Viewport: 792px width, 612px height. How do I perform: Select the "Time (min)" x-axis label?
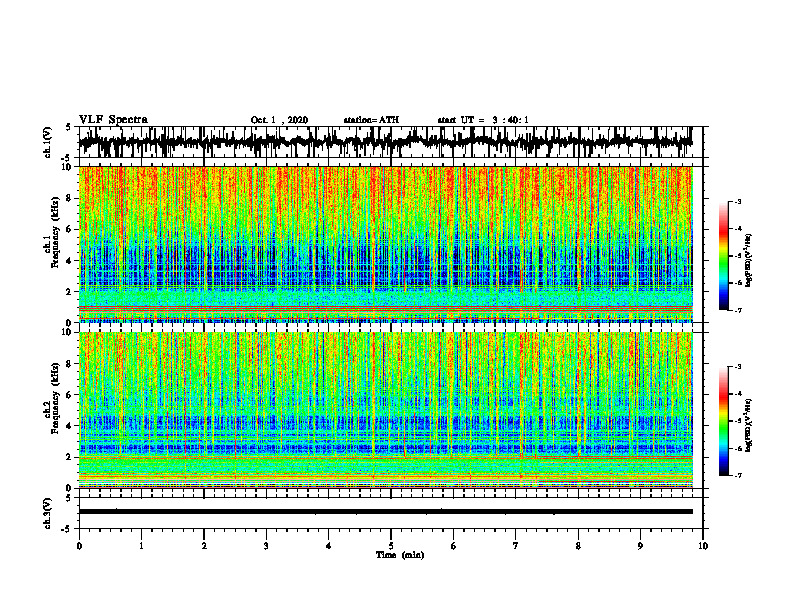pyautogui.click(x=400, y=555)
